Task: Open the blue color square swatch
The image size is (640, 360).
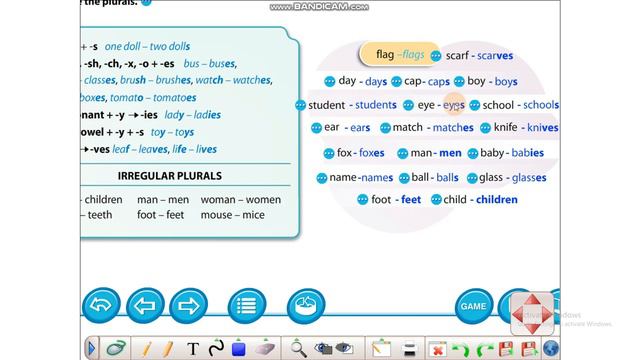Action: tap(238, 348)
